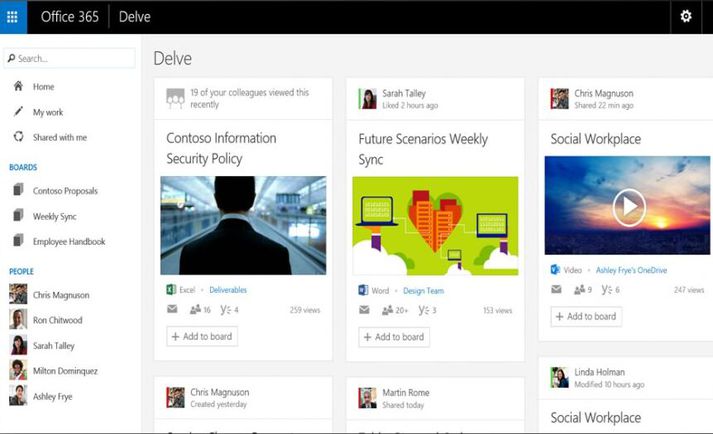Select Milton Dominquez name in People list
The image size is (713, 434).
pyautogui.click(x=65, y=371)
